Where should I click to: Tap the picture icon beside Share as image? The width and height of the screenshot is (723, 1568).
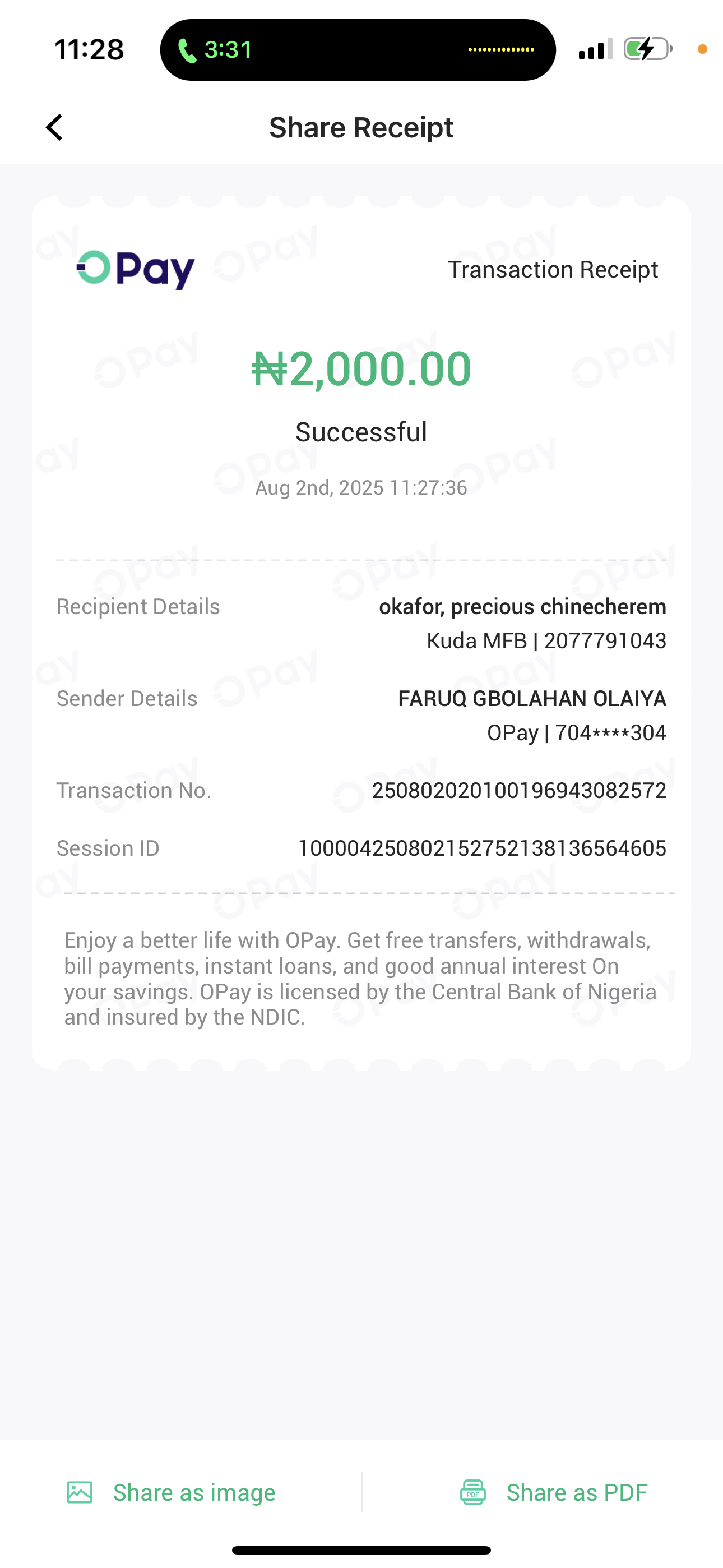tap(80, 1492)
